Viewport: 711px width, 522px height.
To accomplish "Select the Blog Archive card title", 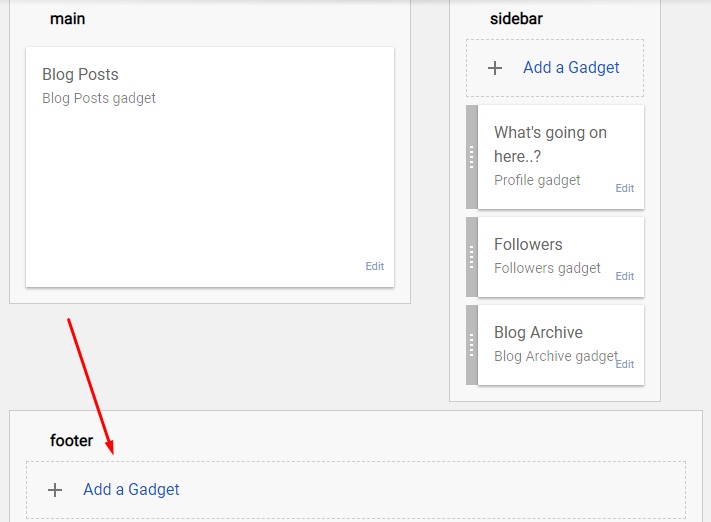I will pyautogui.click(x=538, y=332).
